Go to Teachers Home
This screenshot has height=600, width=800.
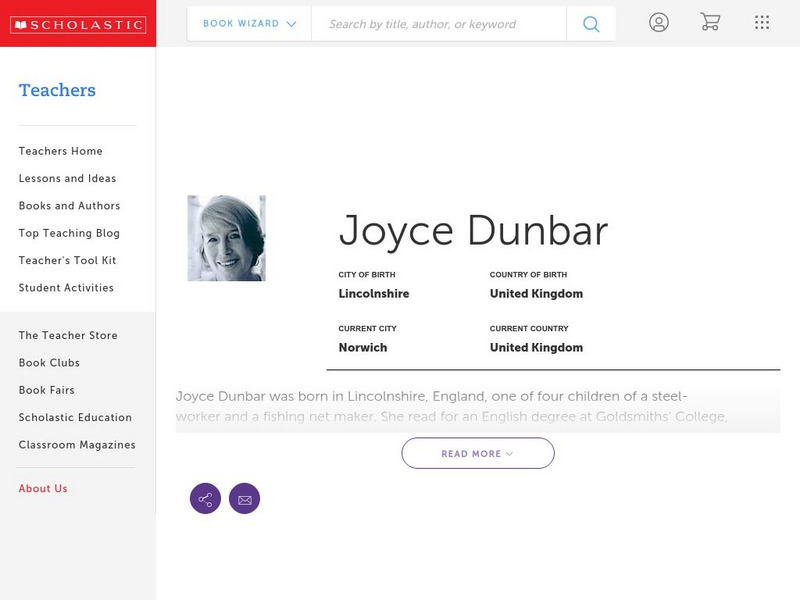[60, 151]
